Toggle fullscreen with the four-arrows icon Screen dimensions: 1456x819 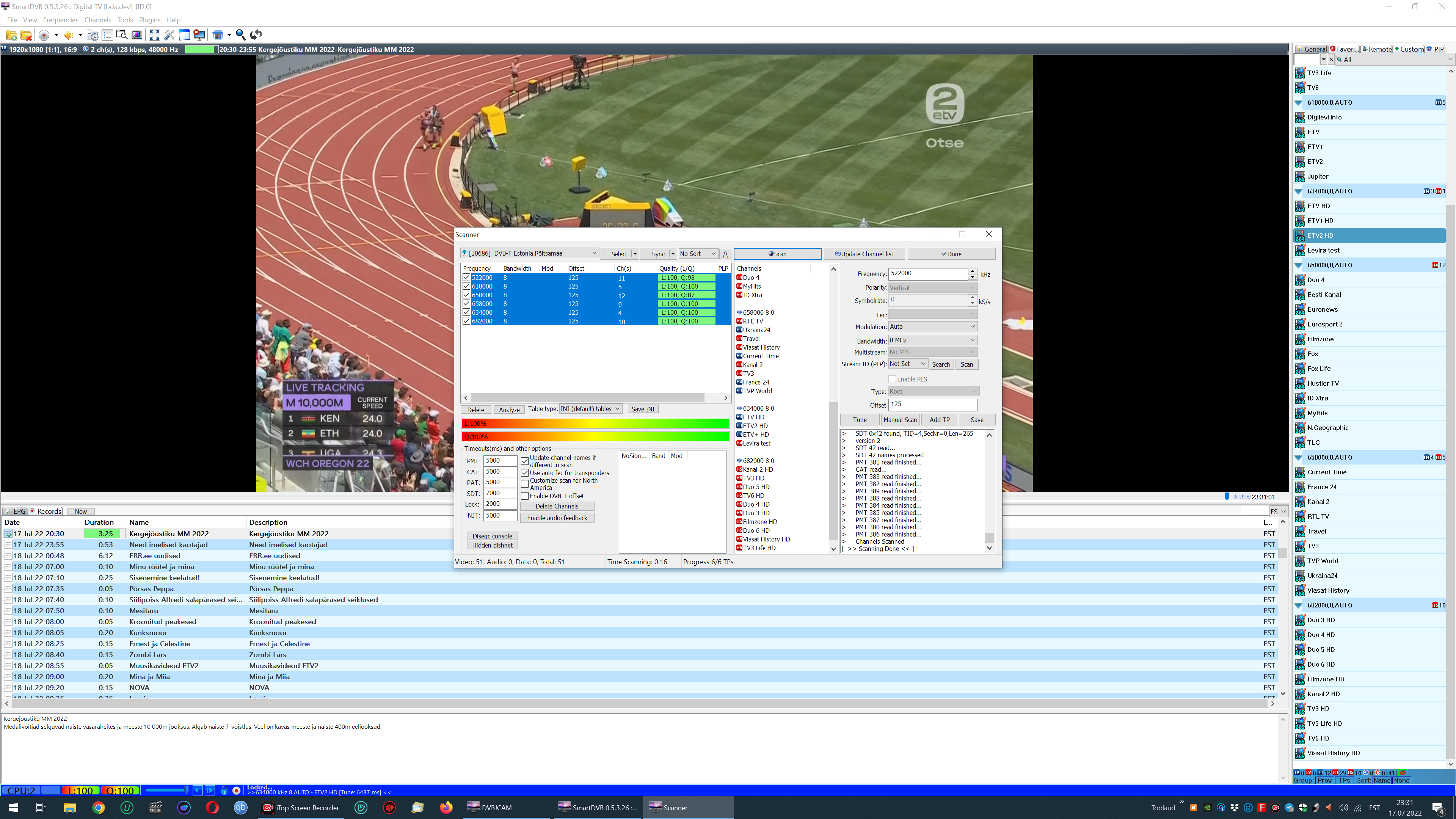[x=154, y=35]
